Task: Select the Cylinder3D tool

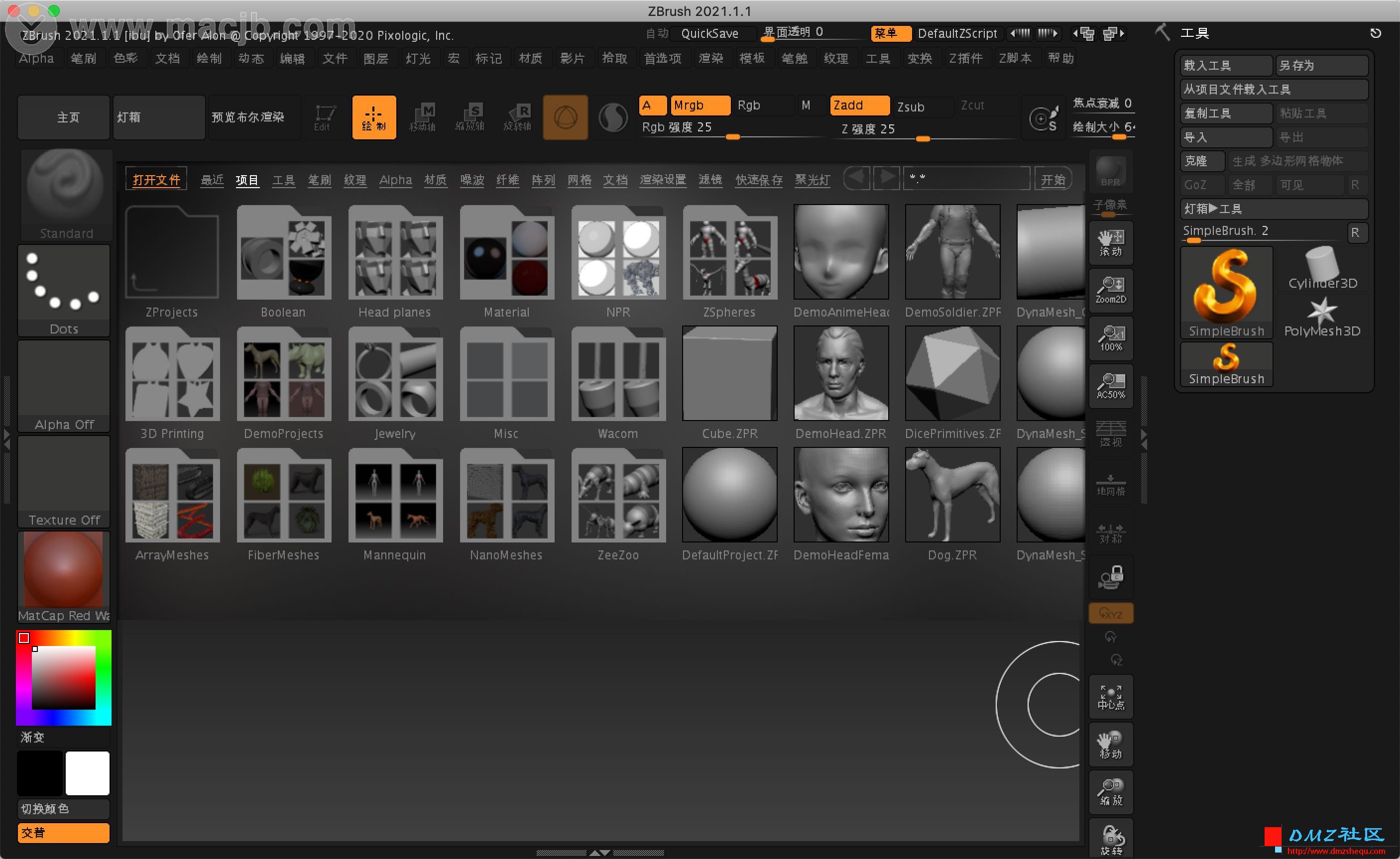Action: (1322, 269)
